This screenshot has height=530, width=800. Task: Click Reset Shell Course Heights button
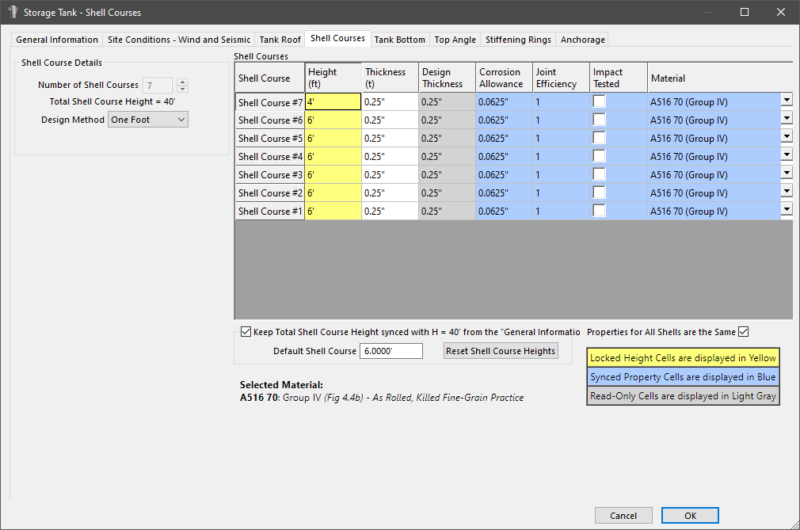[x=500, y=351]
